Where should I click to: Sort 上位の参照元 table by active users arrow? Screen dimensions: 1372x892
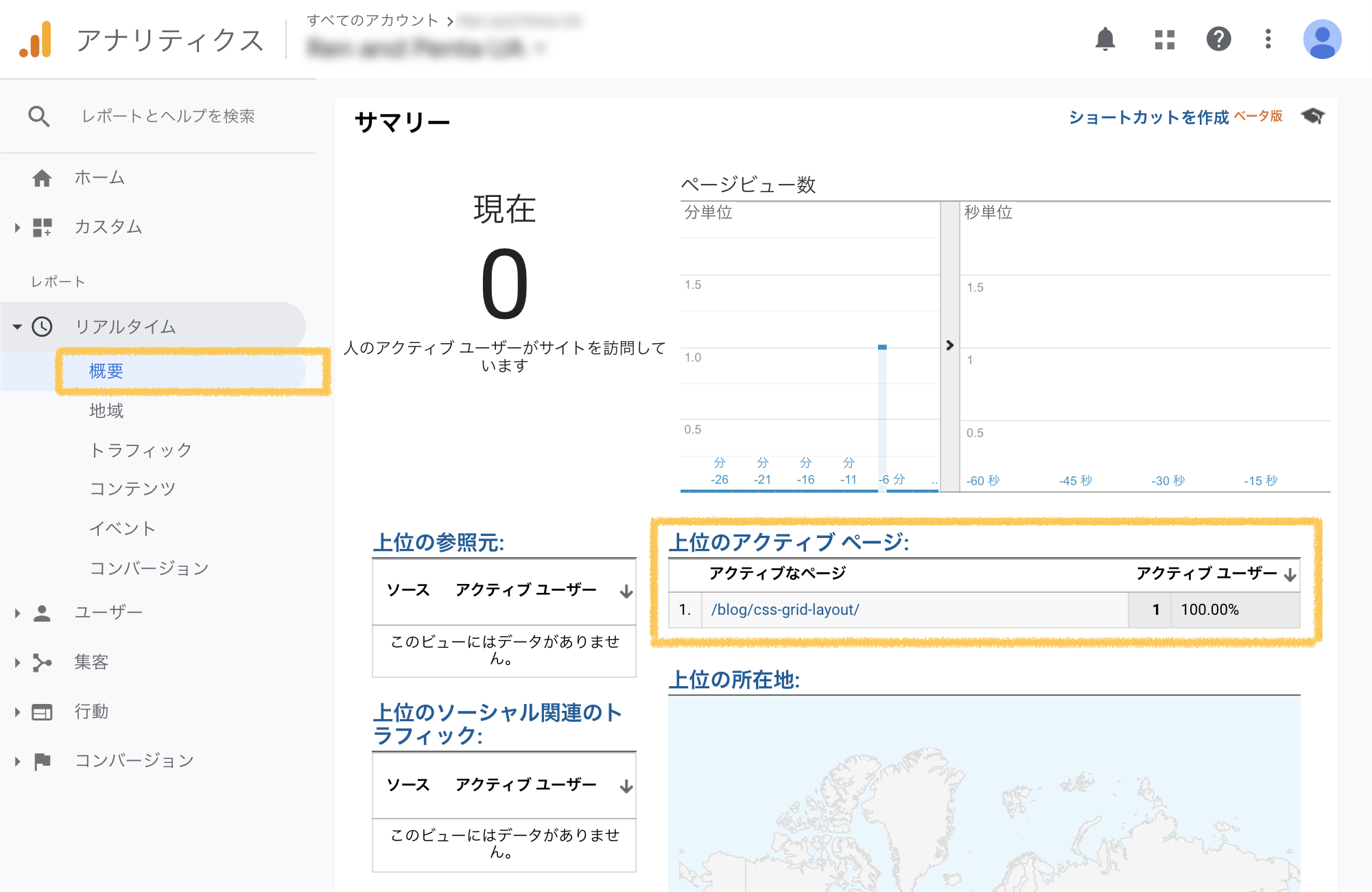[626, 591]
